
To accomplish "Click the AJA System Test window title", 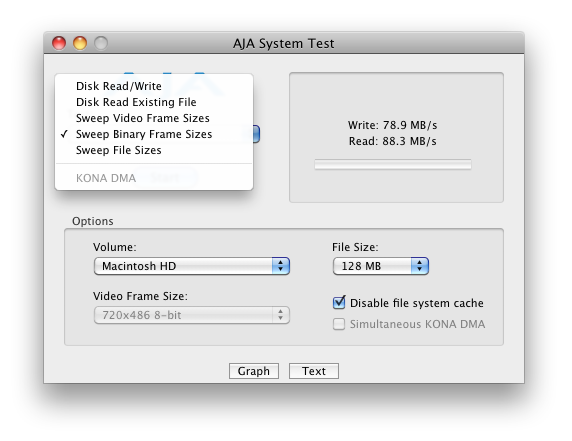I will pyautogui.click(x=283, y=43).
